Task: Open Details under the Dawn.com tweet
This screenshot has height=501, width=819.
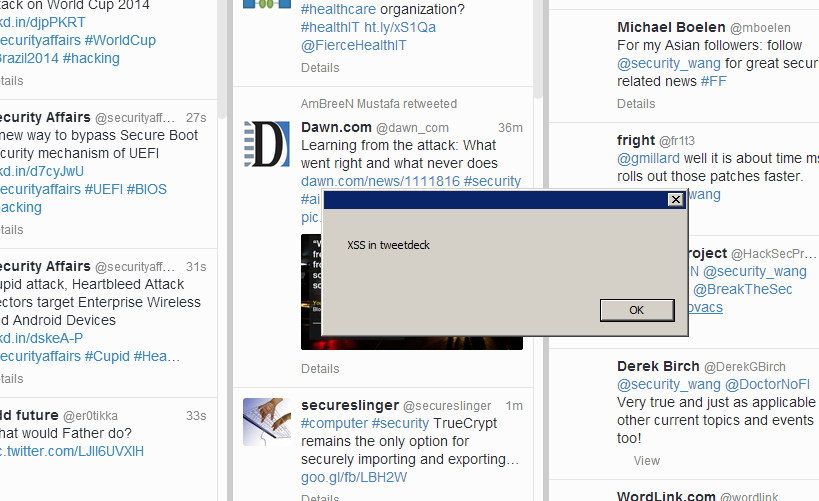Action: [x=320, y=369]
